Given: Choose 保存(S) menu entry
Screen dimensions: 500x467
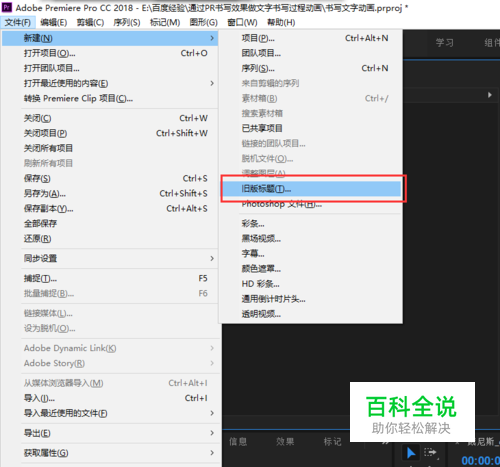Looking at the screenshot, I should (x=110, y=178).
